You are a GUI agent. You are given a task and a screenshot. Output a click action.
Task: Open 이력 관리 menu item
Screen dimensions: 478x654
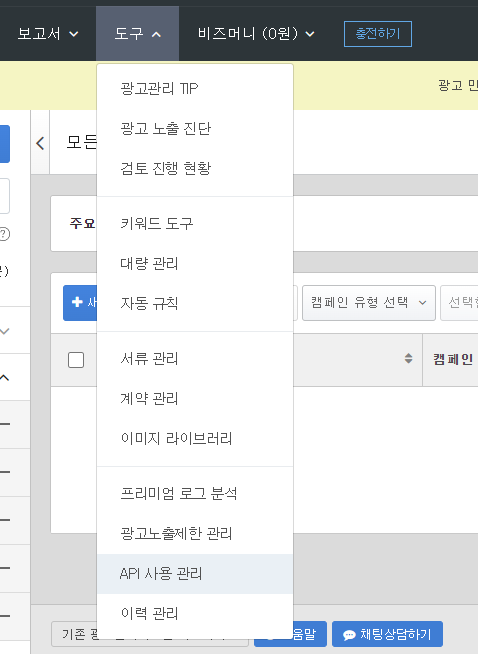(195, 614)
